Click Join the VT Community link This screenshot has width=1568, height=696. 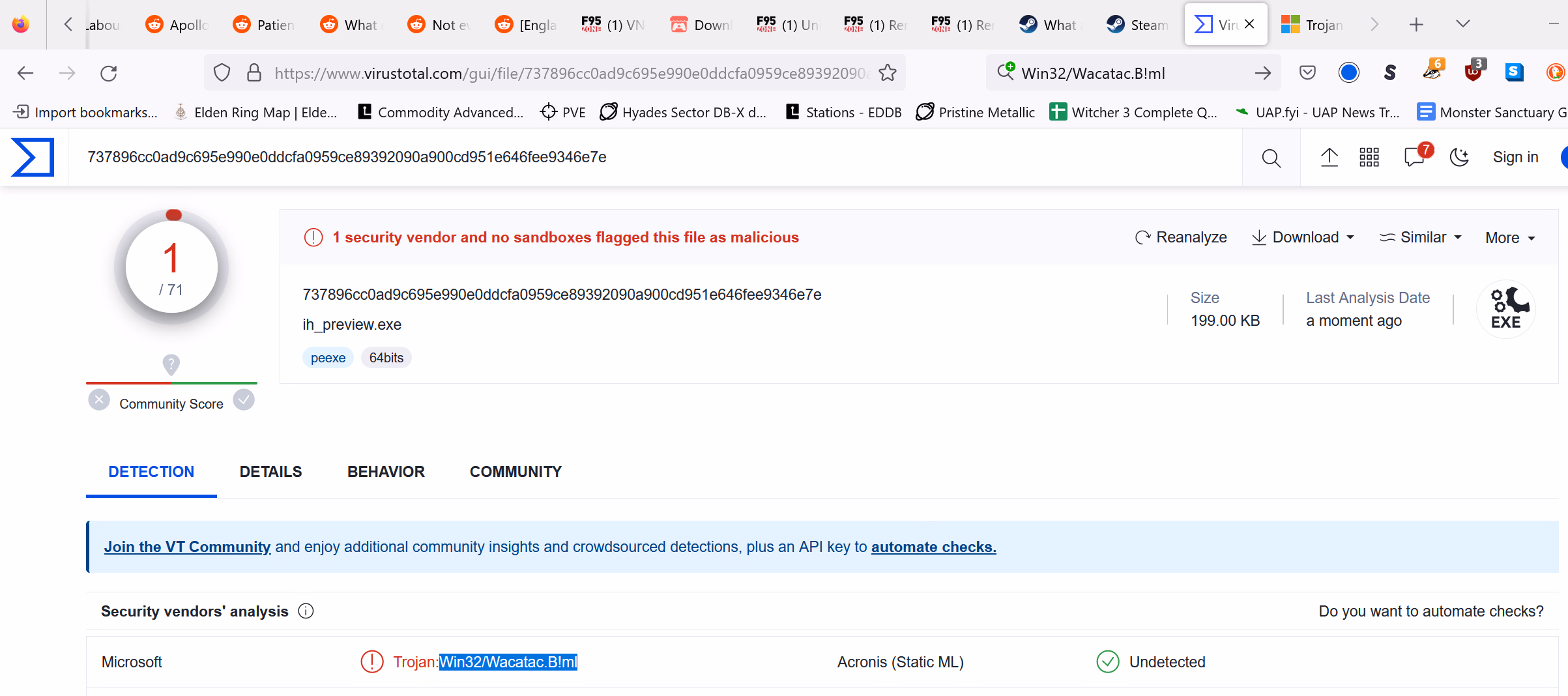pos(187,547)
